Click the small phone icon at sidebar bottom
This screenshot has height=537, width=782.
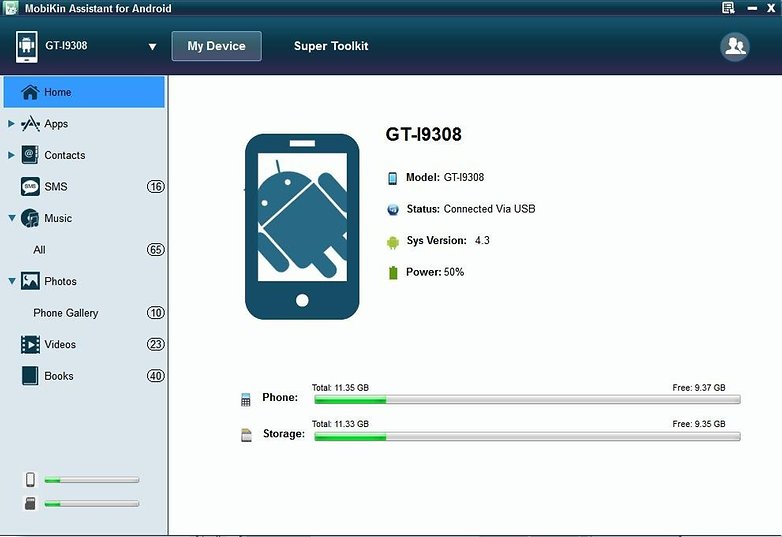[x=30, y=479]
